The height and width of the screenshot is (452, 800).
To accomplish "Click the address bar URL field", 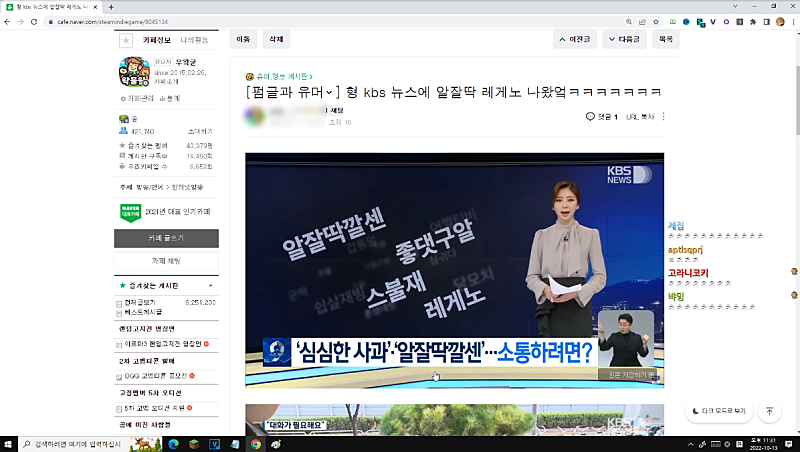I will (x=337, y=22).
